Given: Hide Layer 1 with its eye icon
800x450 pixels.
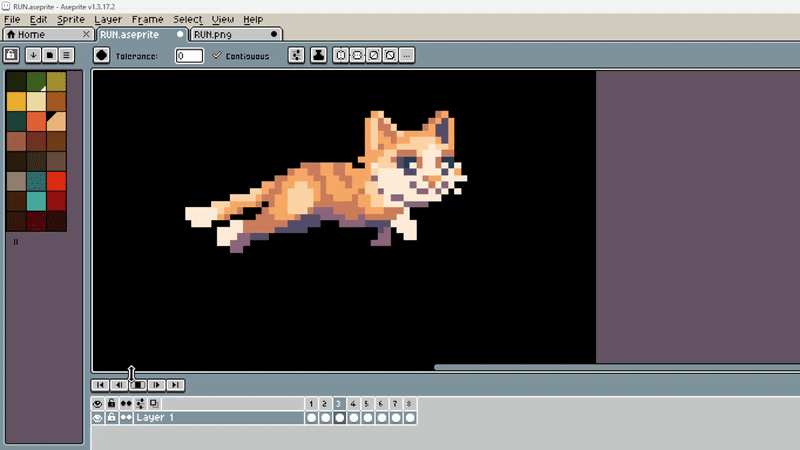Looking at the screenshot, I should click(97, 418).
